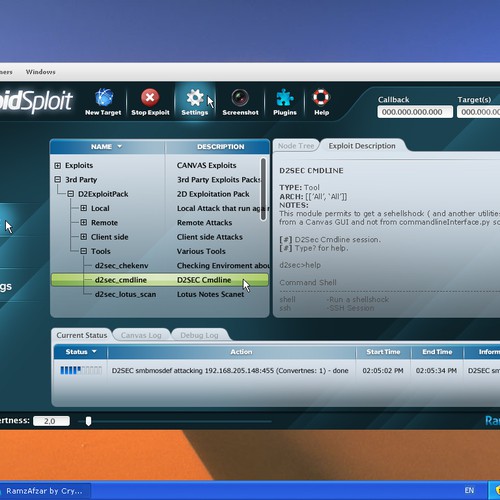The height and width of the screenshot is (500, 500).
Task: Switch to Current Status tab
Action: coord(82,335)
